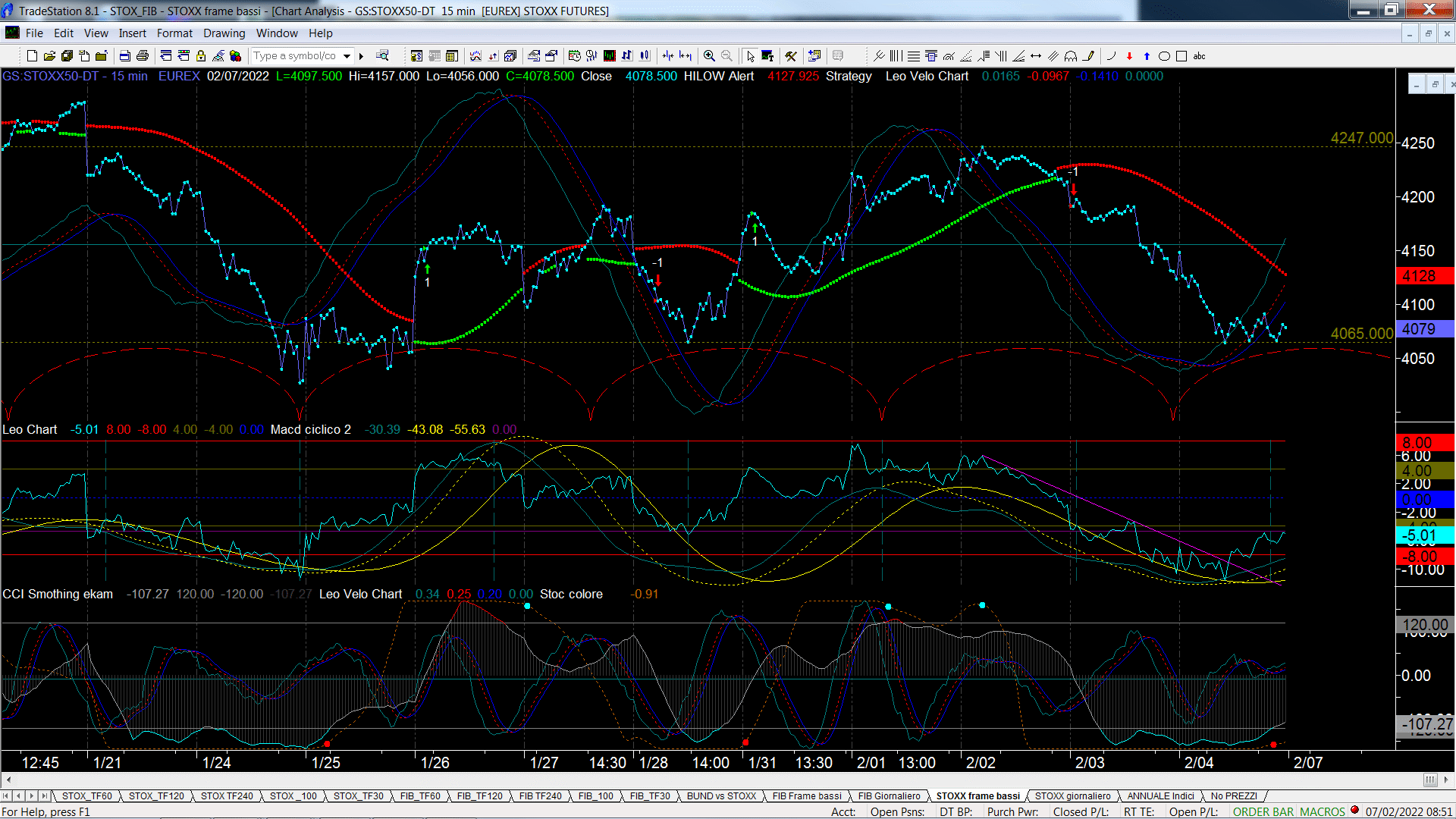Select the pencil drawing tool
1456x819 pixels.
(x=1088, y=56)
